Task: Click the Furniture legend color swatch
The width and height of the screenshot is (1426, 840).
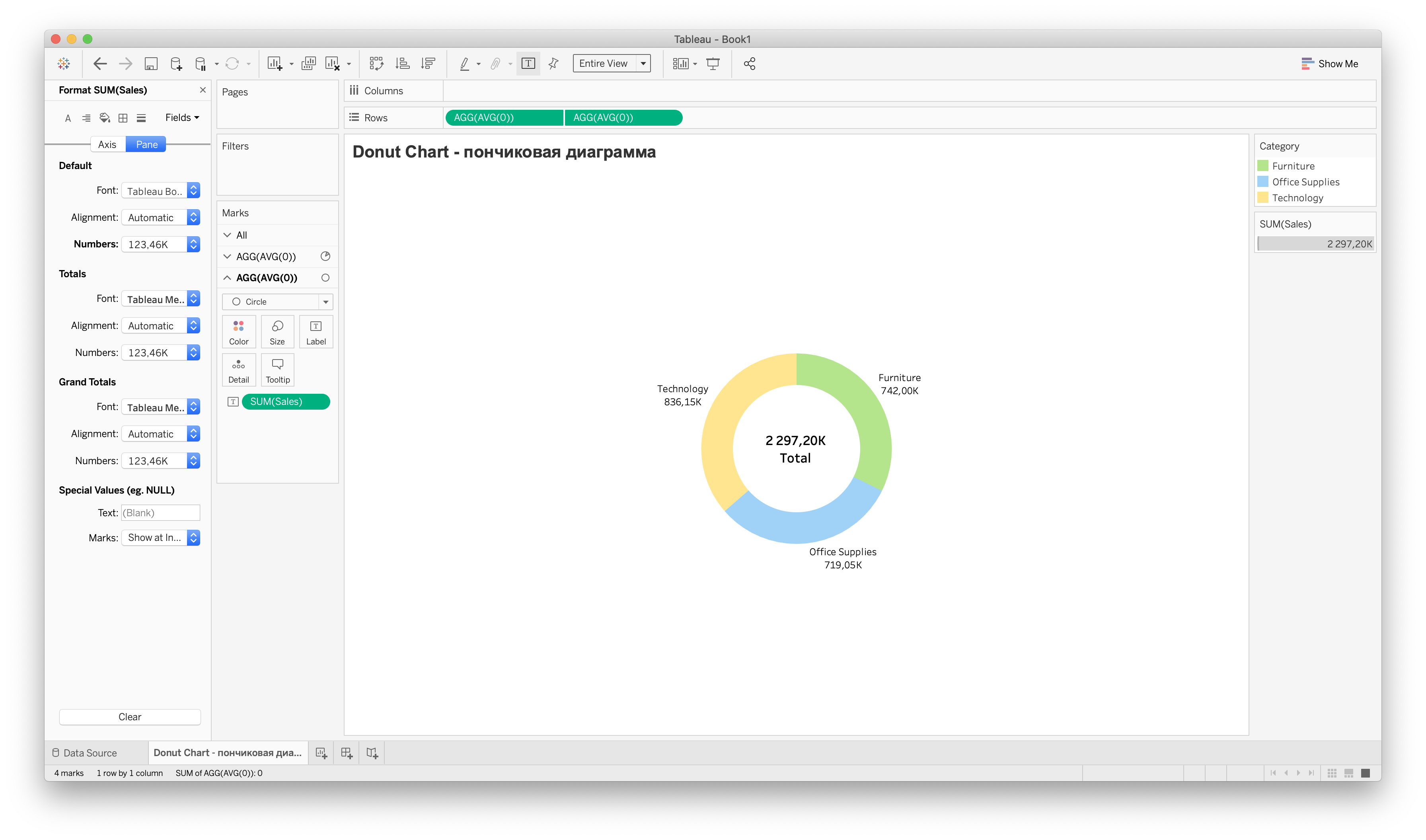Action: 1262,166
